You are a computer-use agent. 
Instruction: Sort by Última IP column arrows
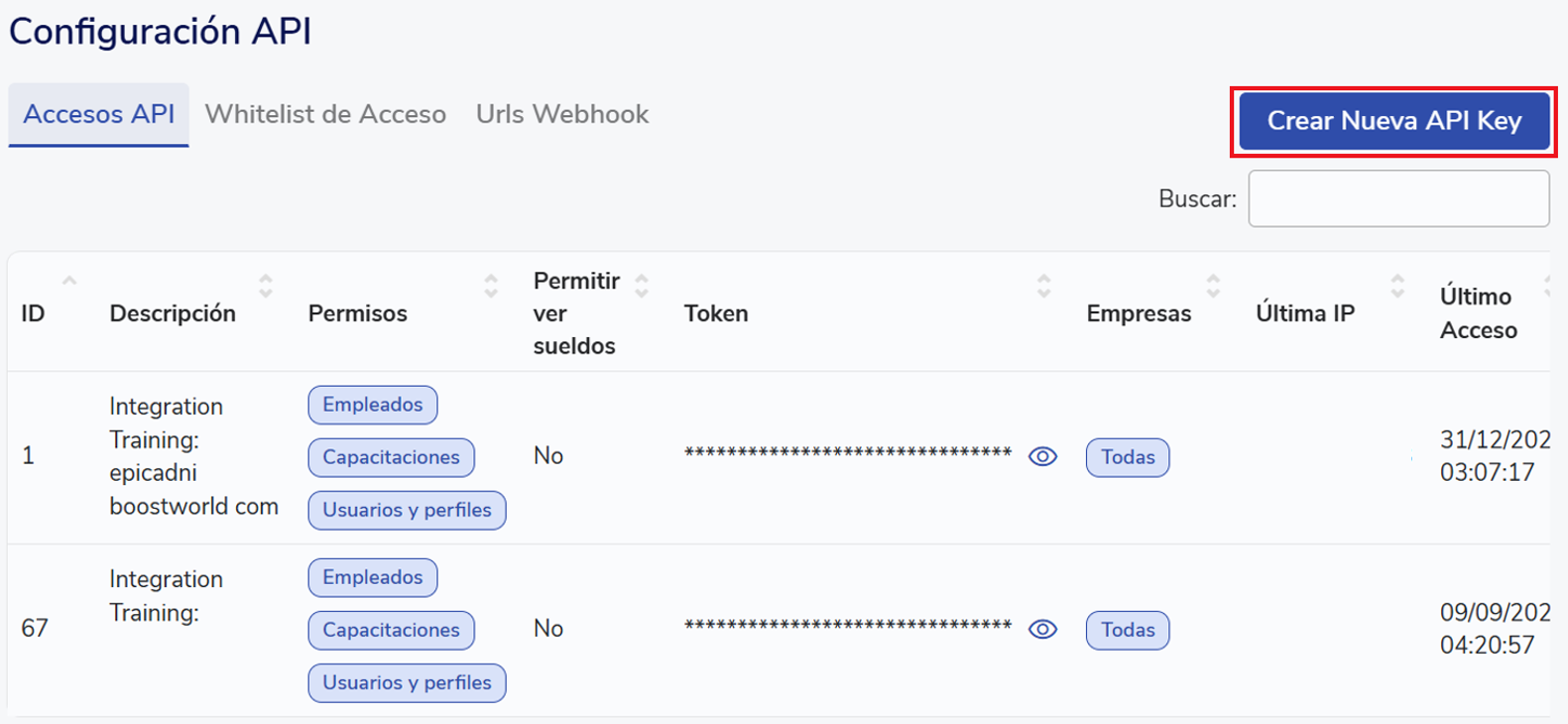tap(1397, 287)
